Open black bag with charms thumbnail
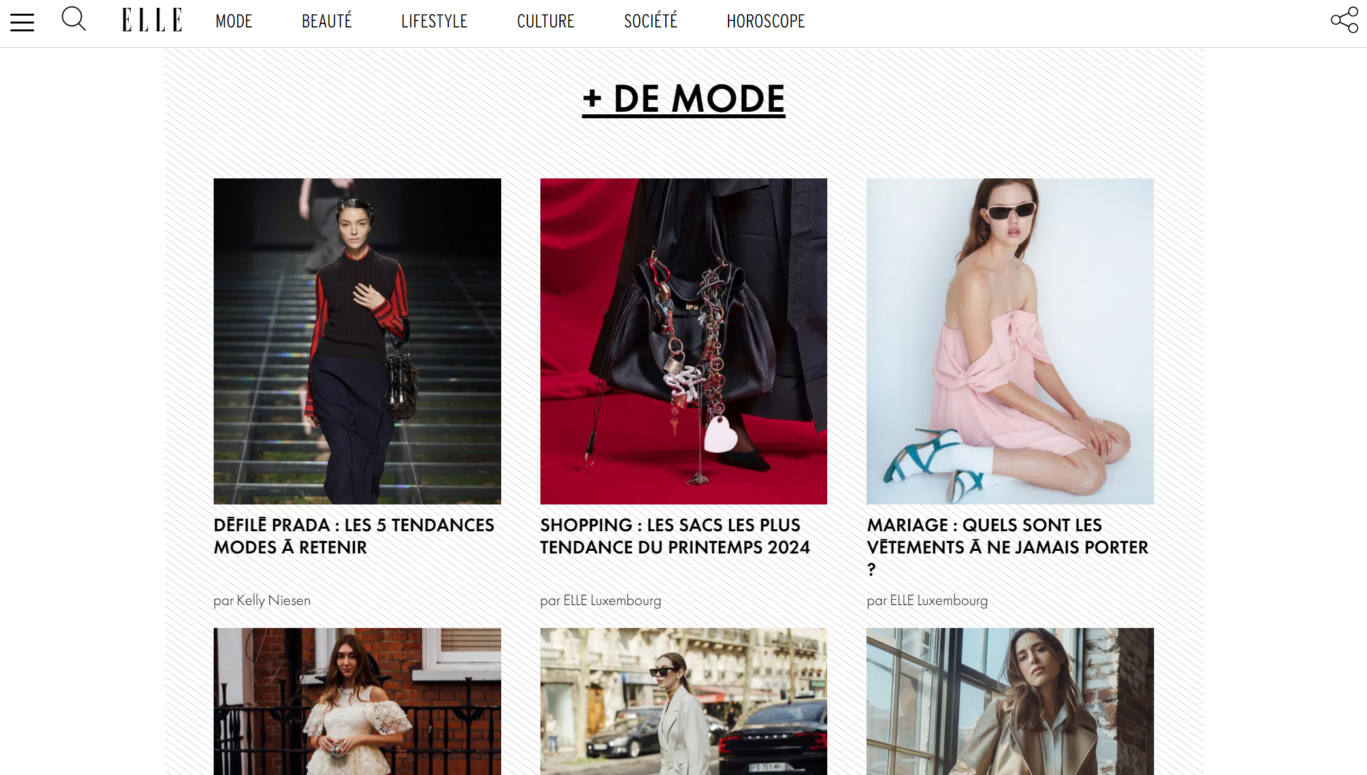 [x=684, y=341]
